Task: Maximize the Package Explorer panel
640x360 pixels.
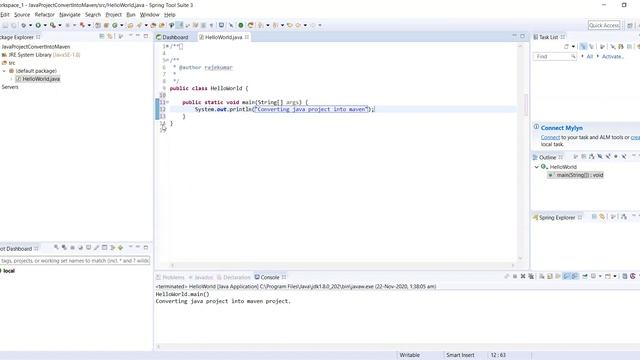Action: pyautogui.click(x=146, y=36)
